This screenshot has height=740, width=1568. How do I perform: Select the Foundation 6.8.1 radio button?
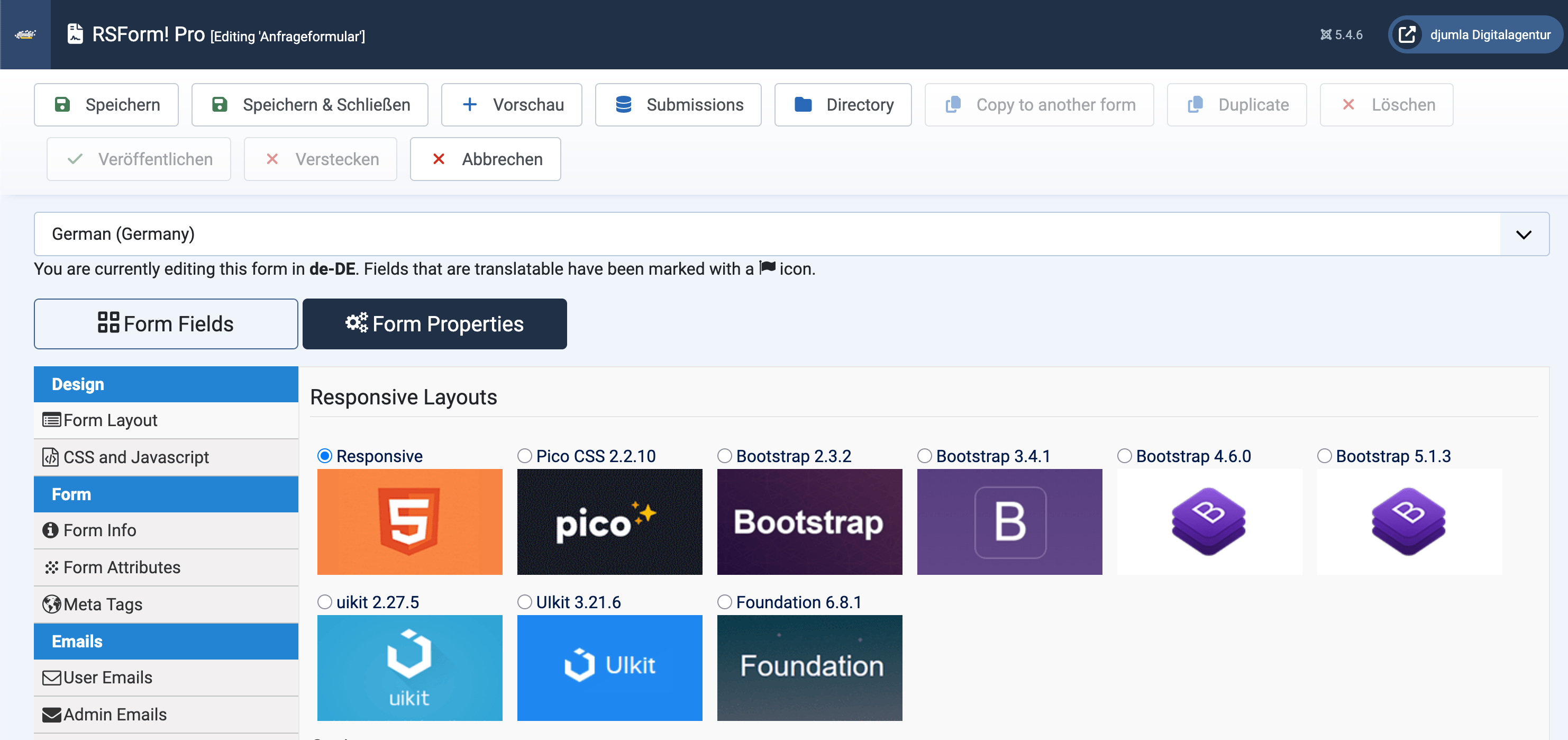(x=724, y=602)
